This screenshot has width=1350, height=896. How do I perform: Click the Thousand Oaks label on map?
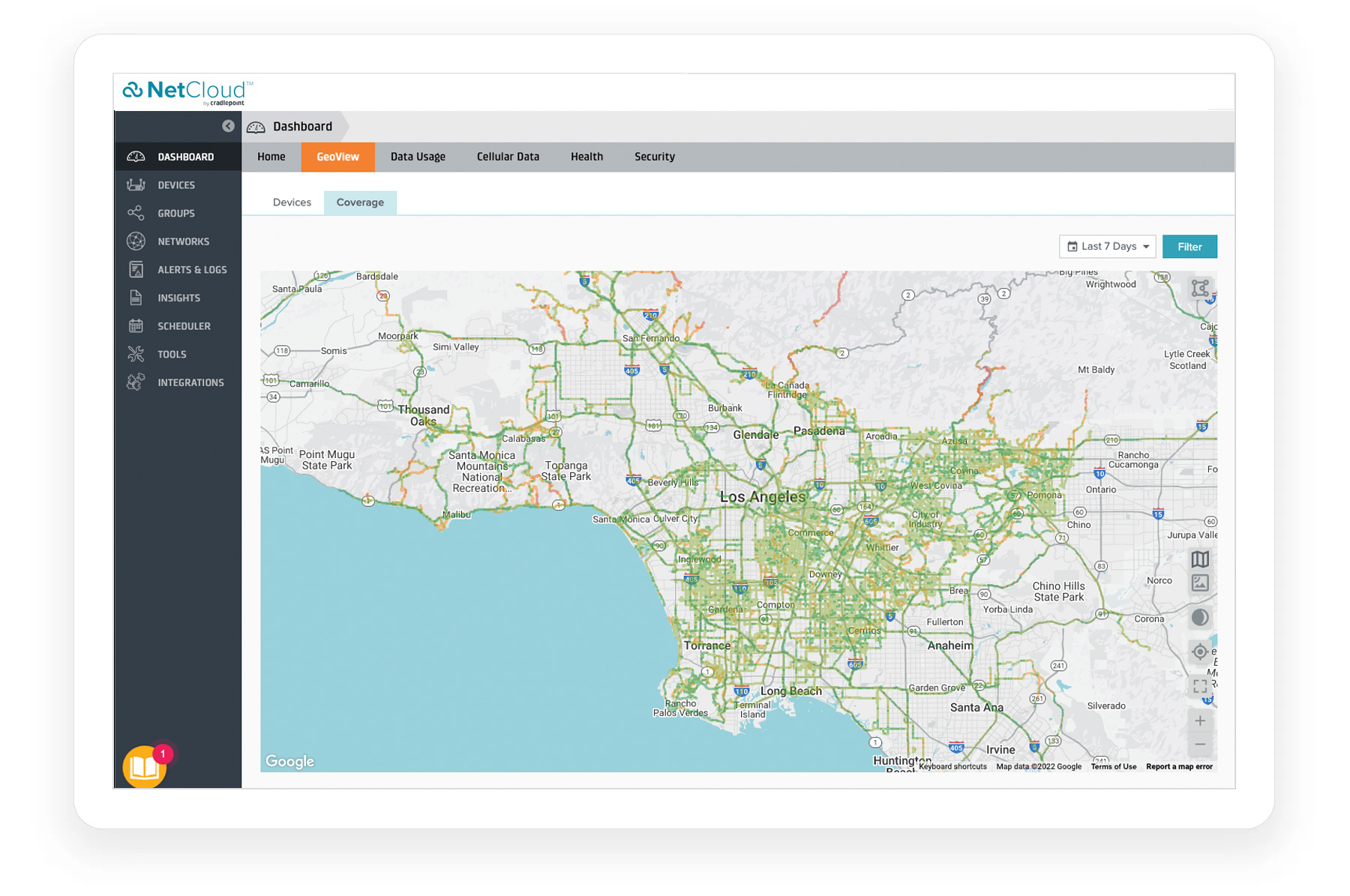point(424,415)
